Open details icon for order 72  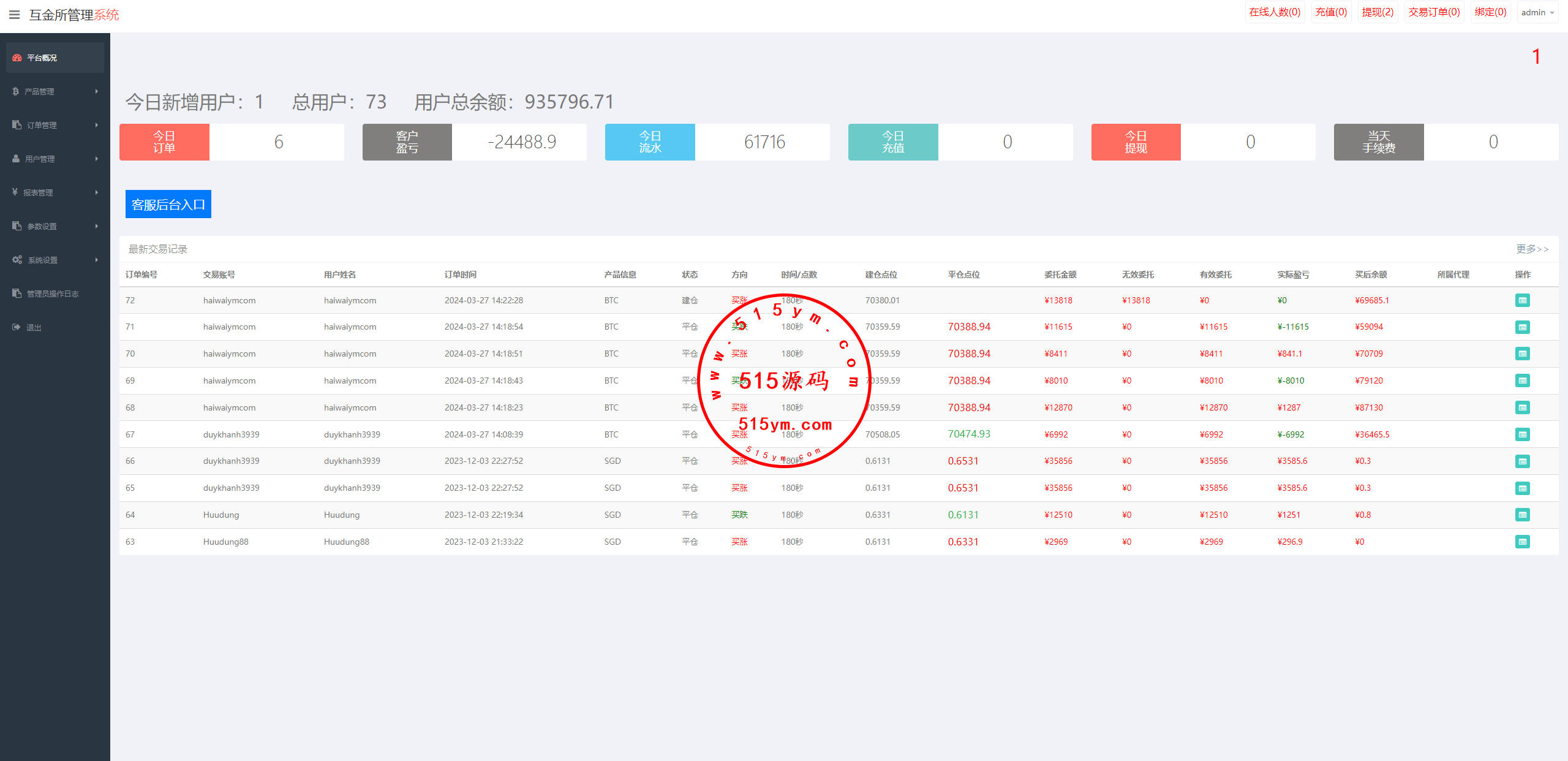[x=1522, y=300]
